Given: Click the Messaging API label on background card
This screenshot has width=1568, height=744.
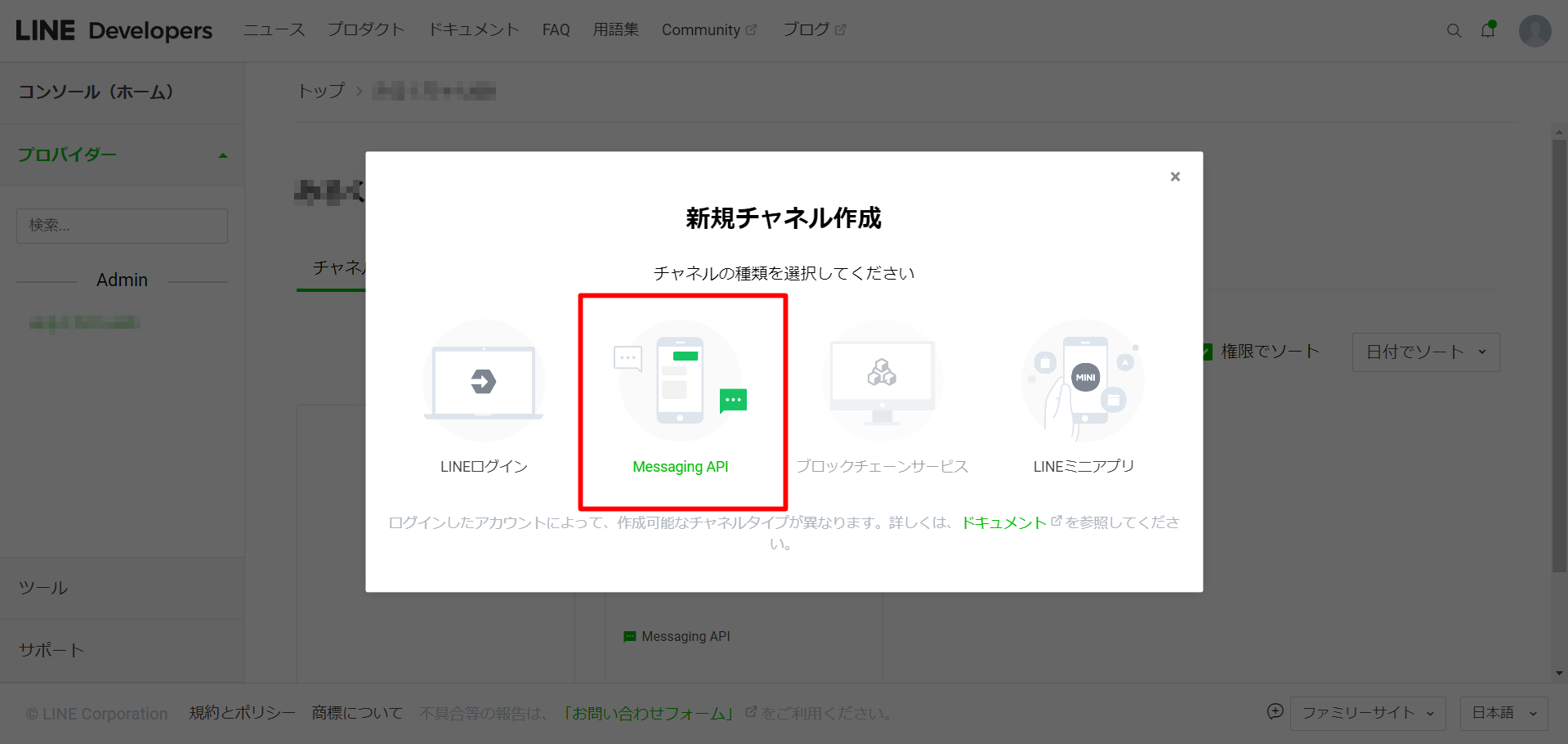Looking at the screenshot, I should 686,637.
